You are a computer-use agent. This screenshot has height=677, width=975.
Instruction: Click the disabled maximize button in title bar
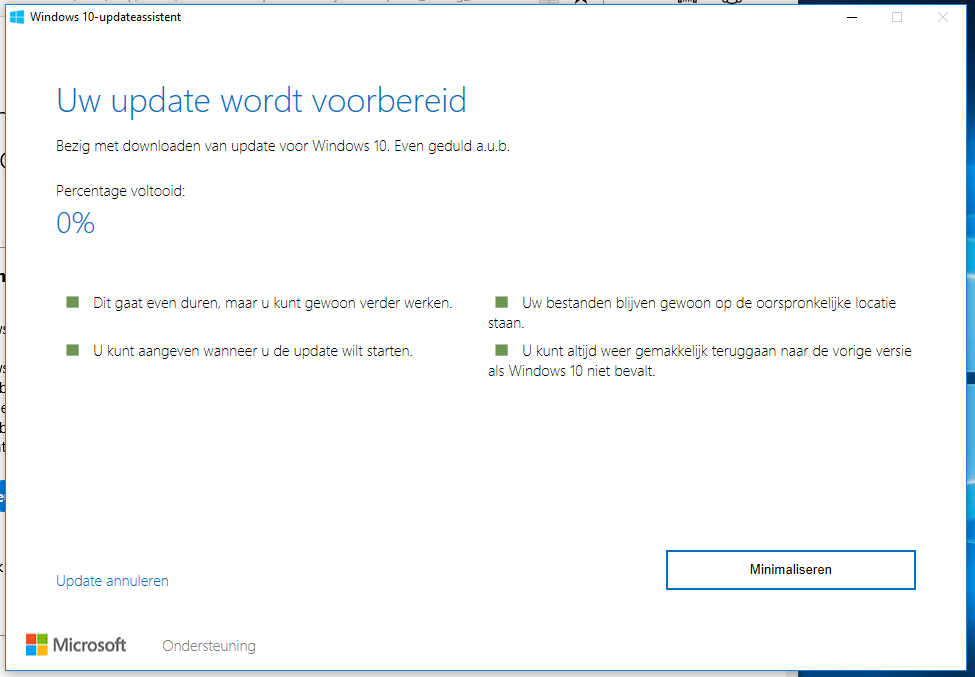(897, 17)
